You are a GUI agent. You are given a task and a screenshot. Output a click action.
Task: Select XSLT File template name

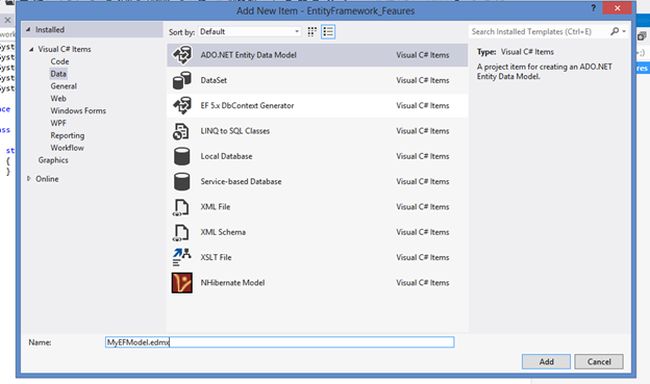[216, 258]
